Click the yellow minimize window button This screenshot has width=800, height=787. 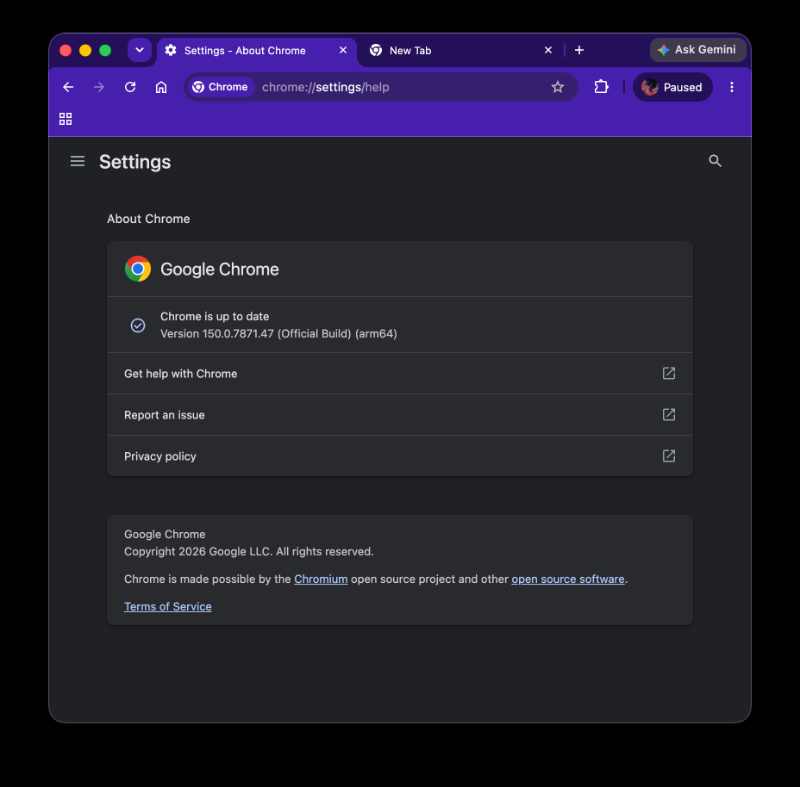[85, 50]
